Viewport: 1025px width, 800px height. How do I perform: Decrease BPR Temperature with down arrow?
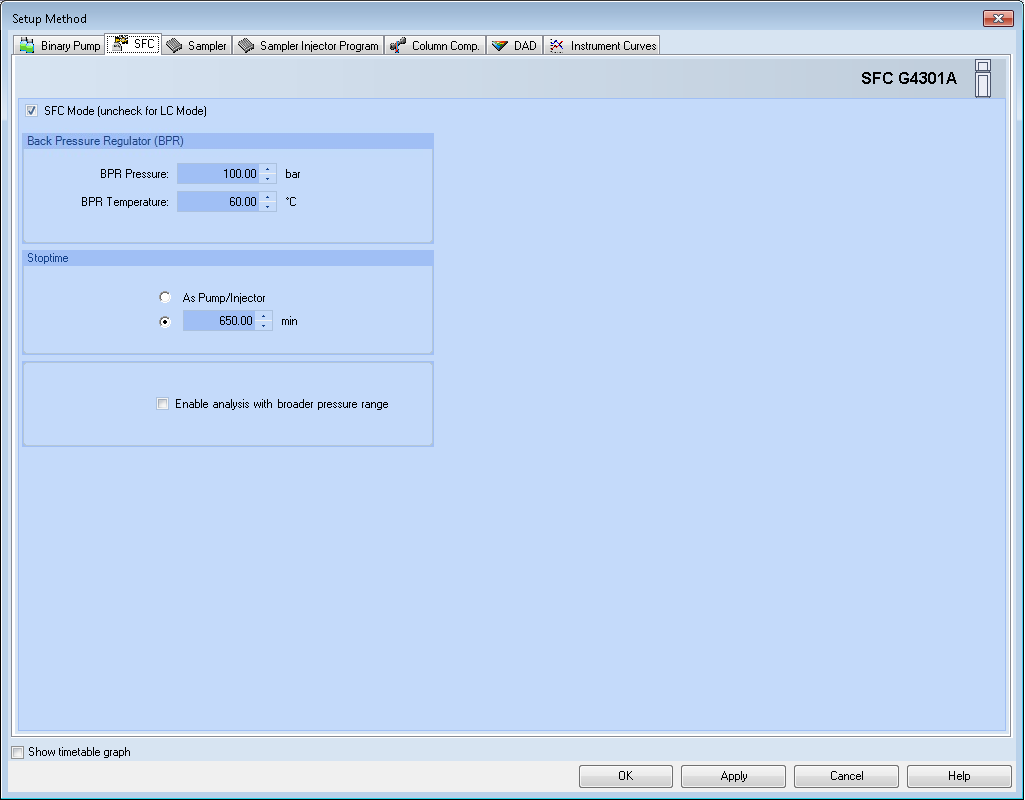click(268, 207)
